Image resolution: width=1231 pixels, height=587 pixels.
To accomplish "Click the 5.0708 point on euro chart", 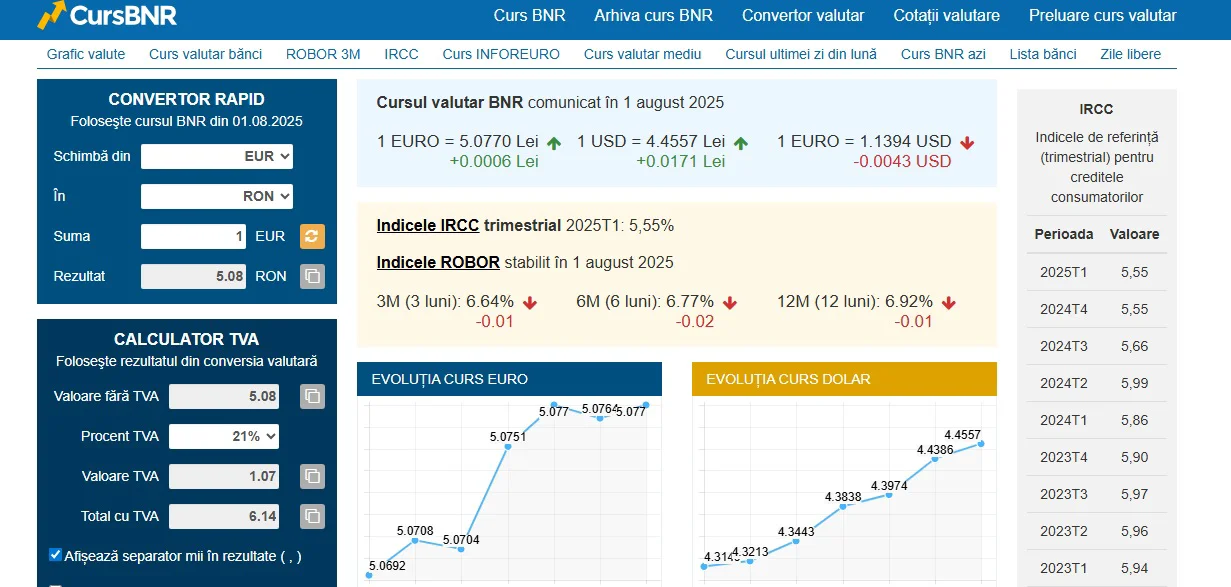I will tap(415, 541).
